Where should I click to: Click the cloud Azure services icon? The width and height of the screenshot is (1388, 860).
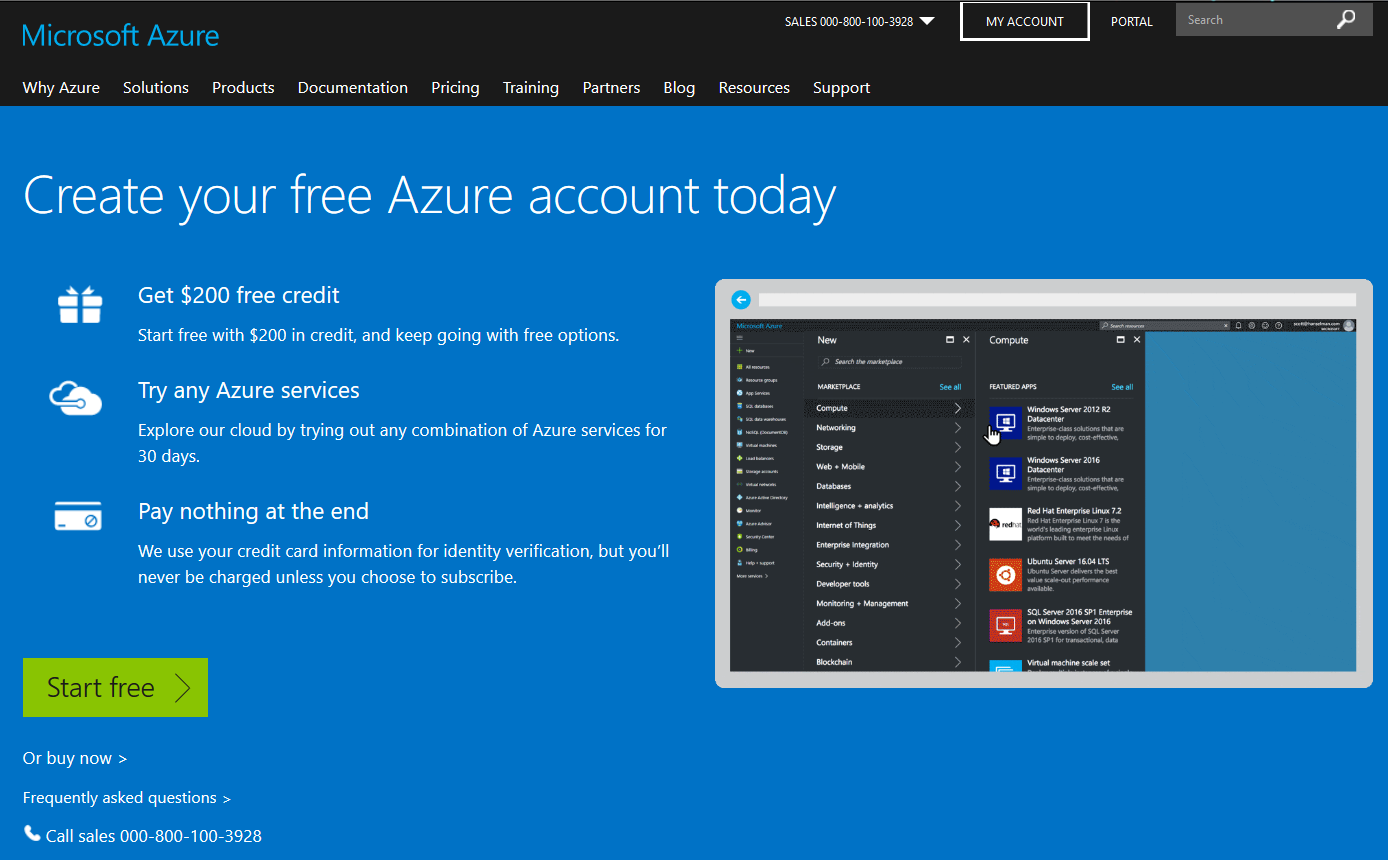pos(76,397)
